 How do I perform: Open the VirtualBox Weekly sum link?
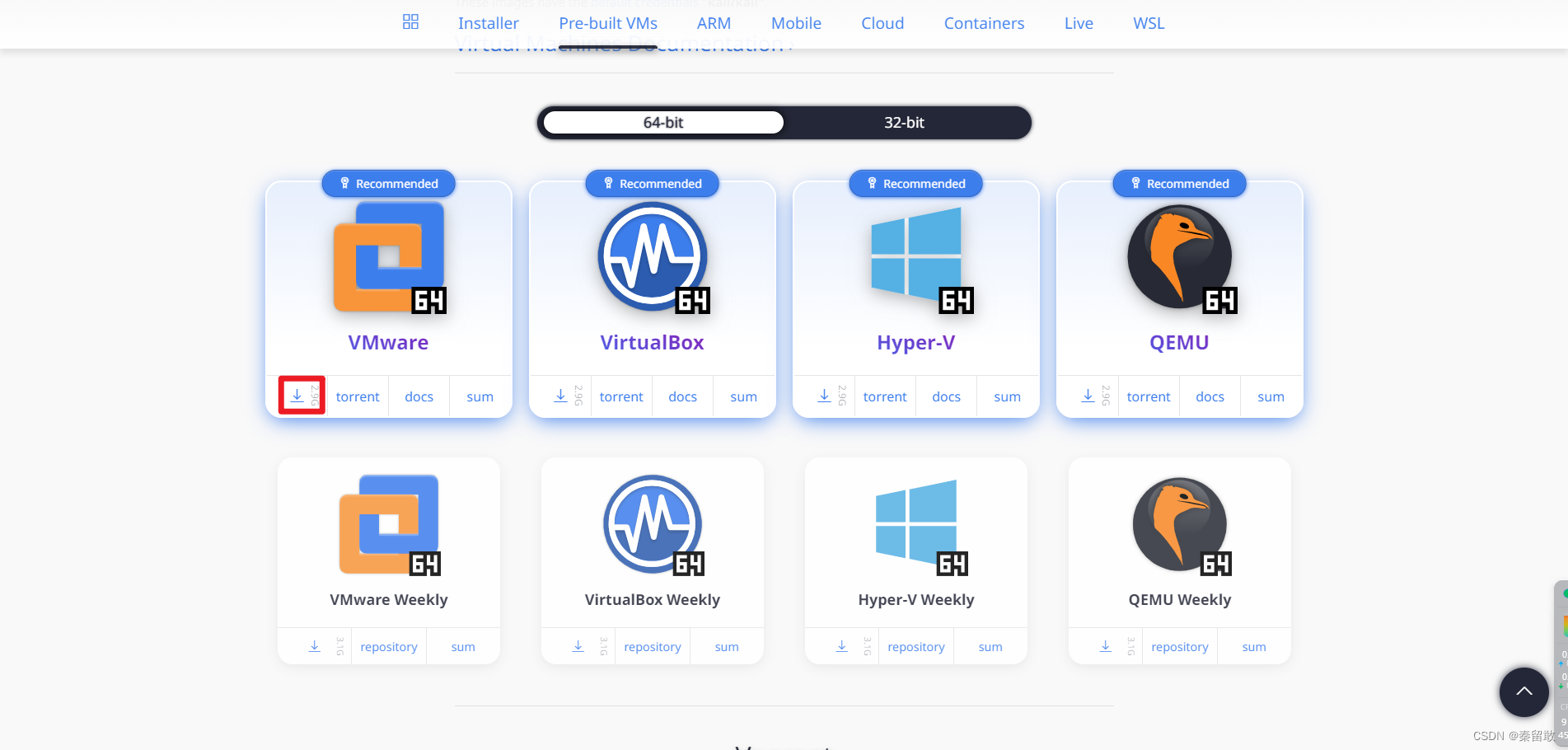click(x=727, y=647)
